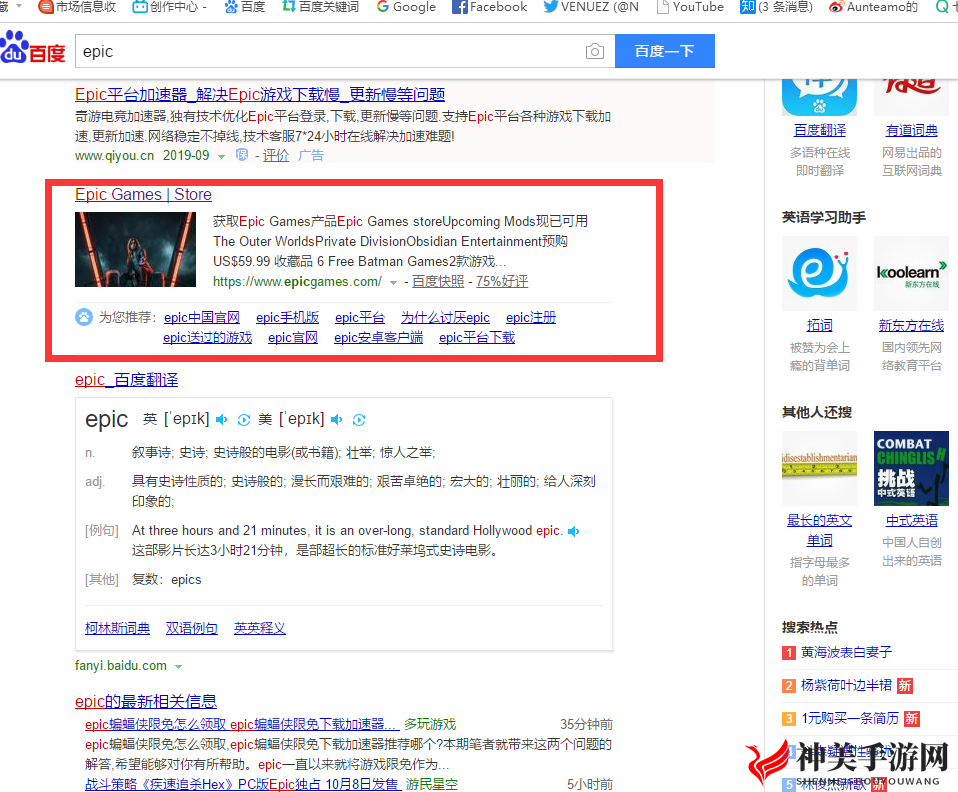Play the example sentence audio icon
The image size is (958, 792).
tap(573, 532)
